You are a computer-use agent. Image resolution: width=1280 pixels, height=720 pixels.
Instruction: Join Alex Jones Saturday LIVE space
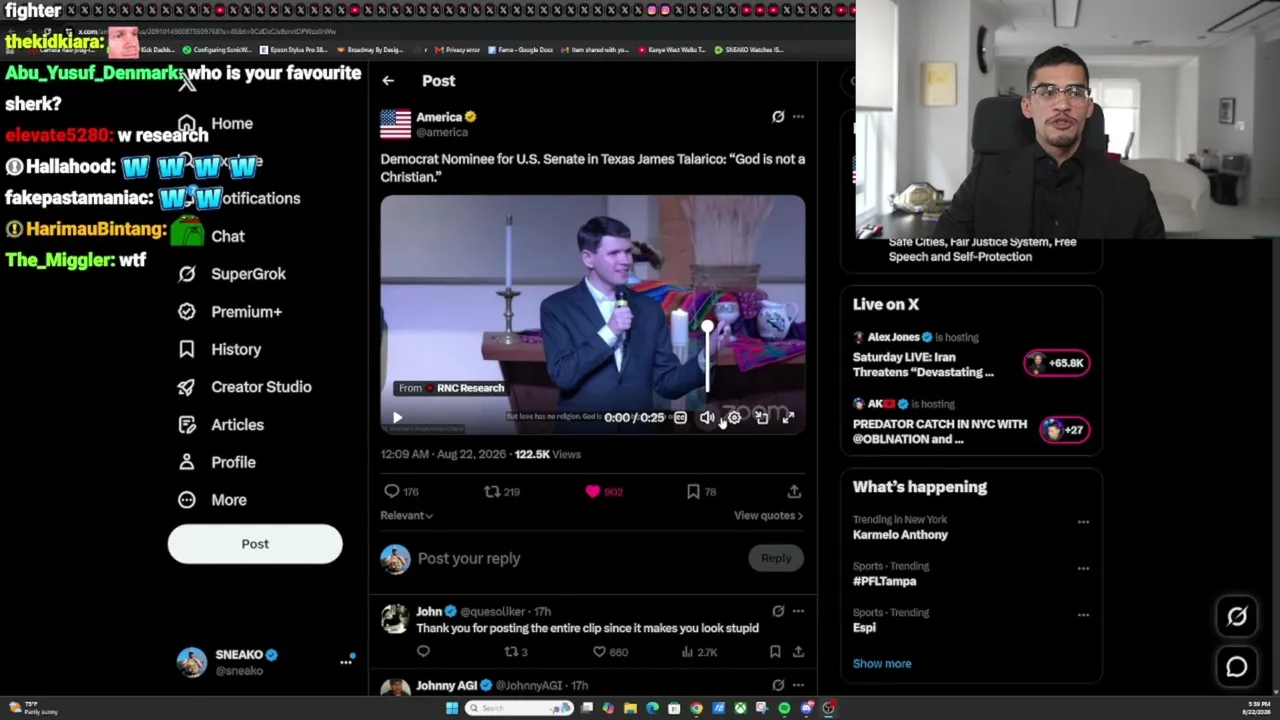[x=1058, y=363]
